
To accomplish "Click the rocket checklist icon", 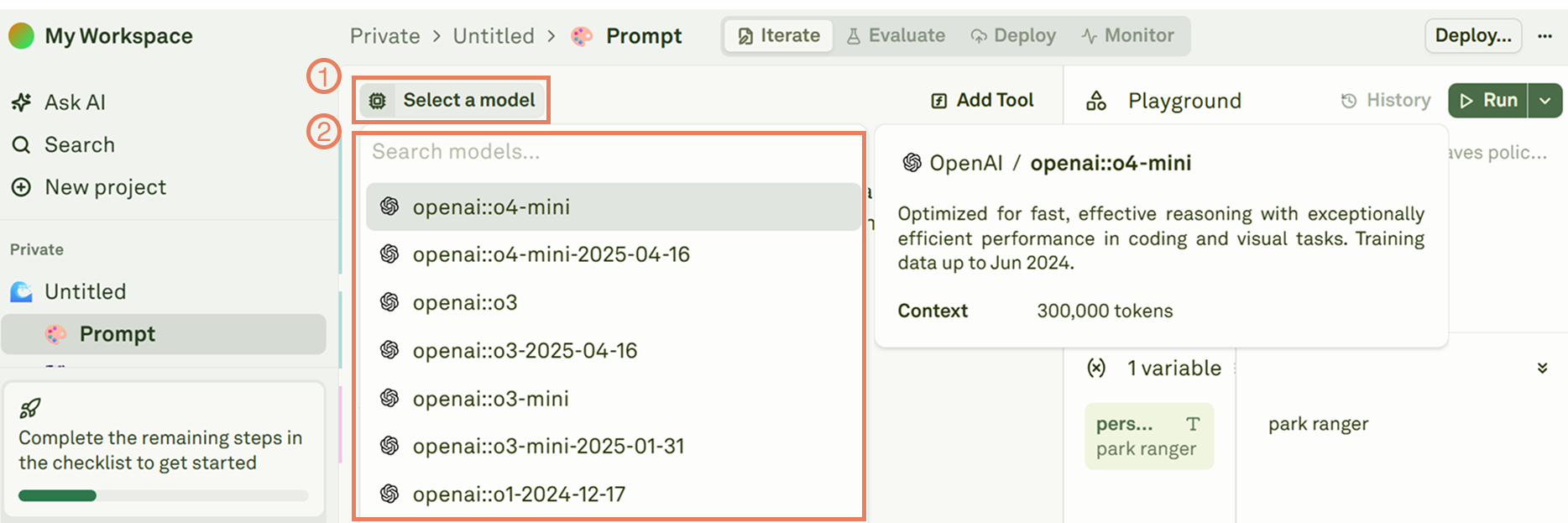I will [x=30, y=409].
